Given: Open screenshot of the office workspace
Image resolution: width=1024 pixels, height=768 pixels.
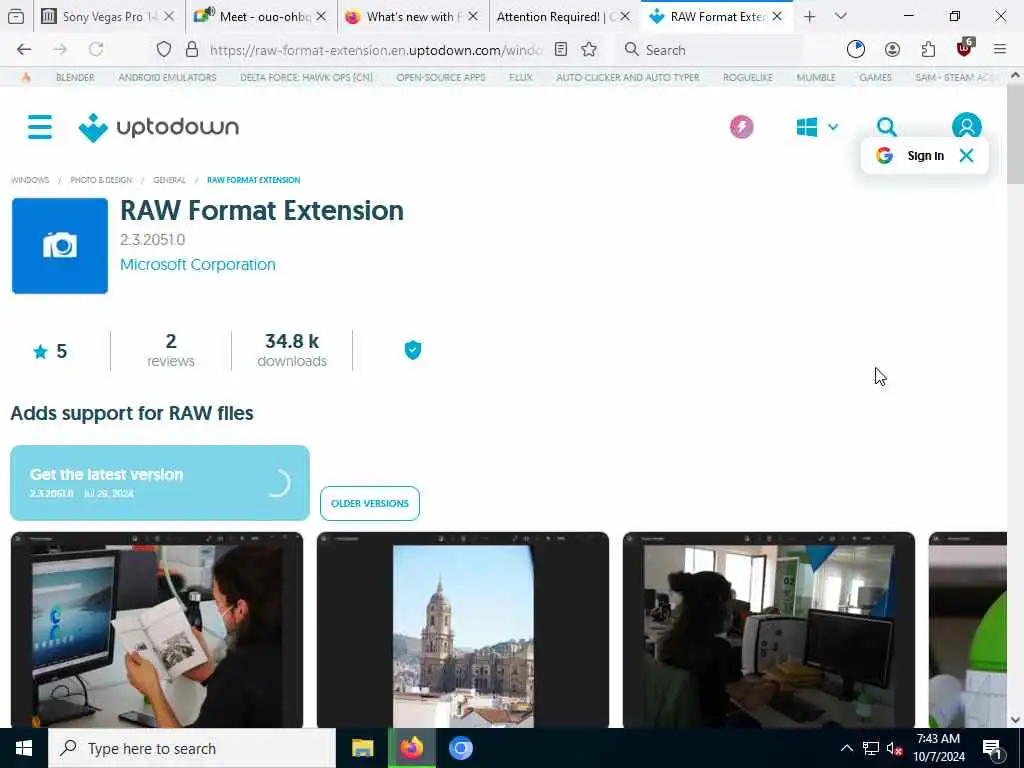Looking at the screenshot, I should [x=769, y=630].
